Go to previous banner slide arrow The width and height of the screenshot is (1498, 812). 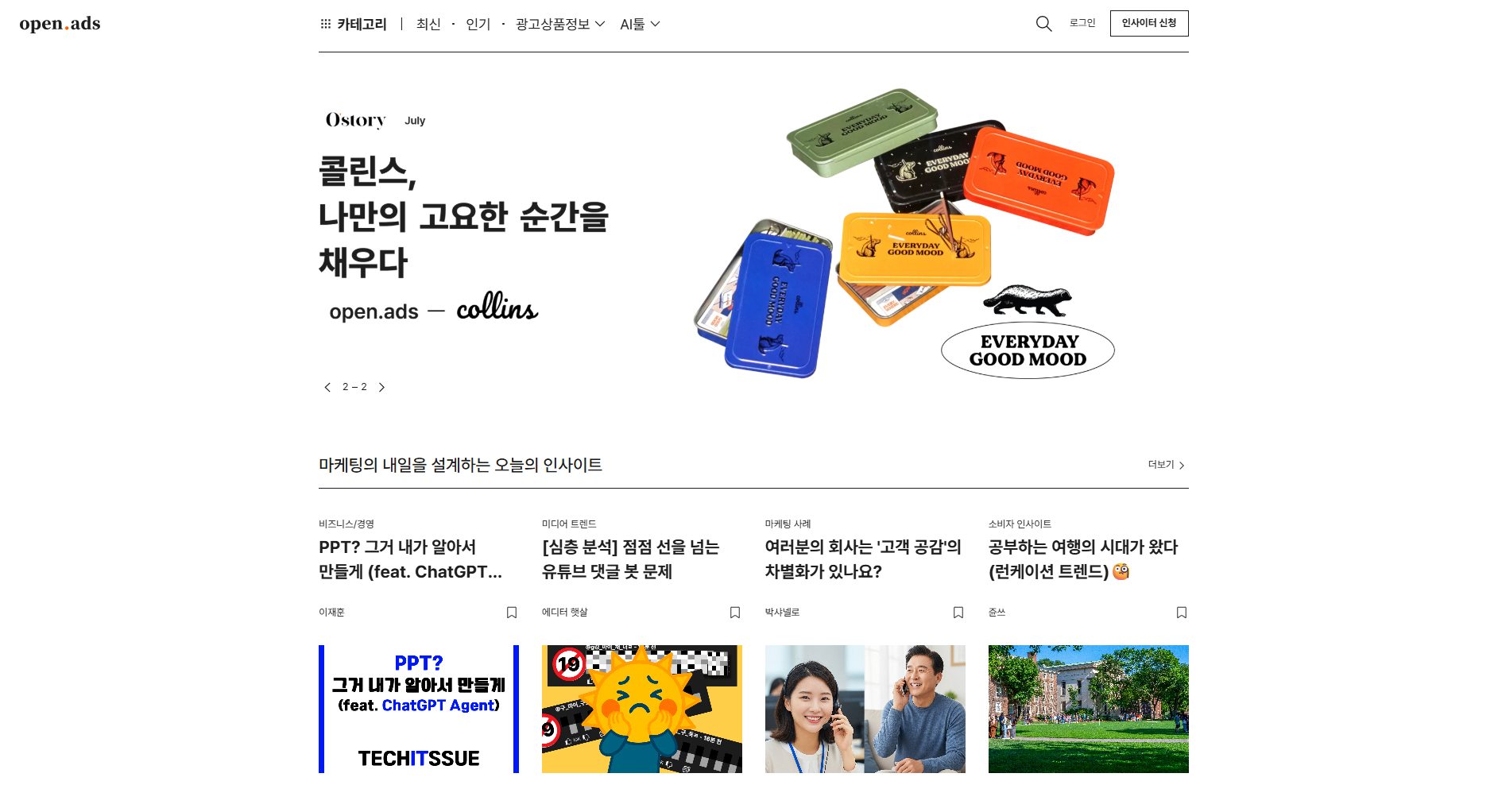pyautogui.click(x=327, y=387)
